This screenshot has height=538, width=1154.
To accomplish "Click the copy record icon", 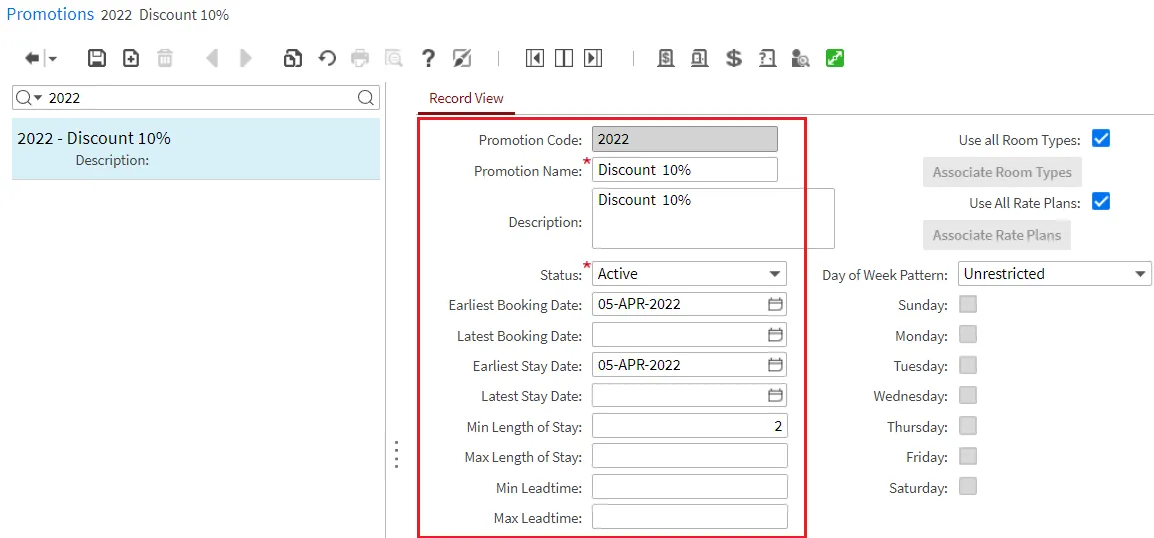I will pos(293,58).
